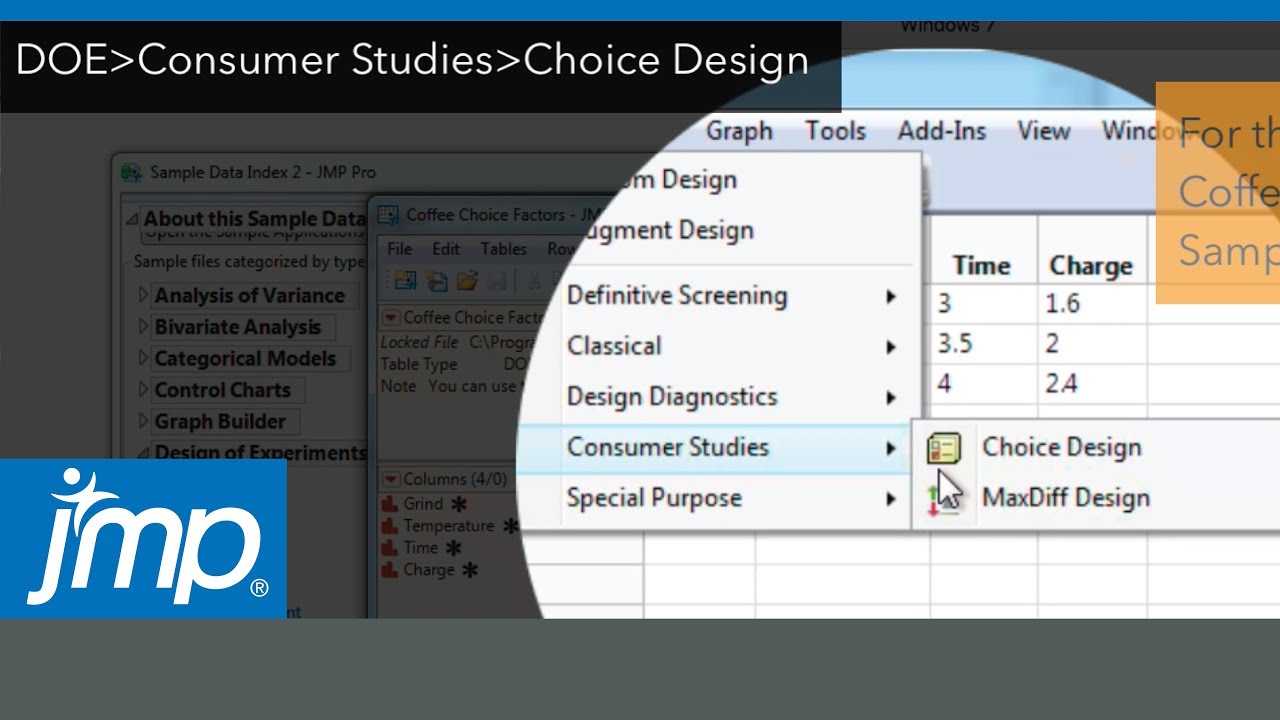The image size is (1280, 720).
Task: Click the Coffee Choice Factors window title icon
Action: click(386, 215)
